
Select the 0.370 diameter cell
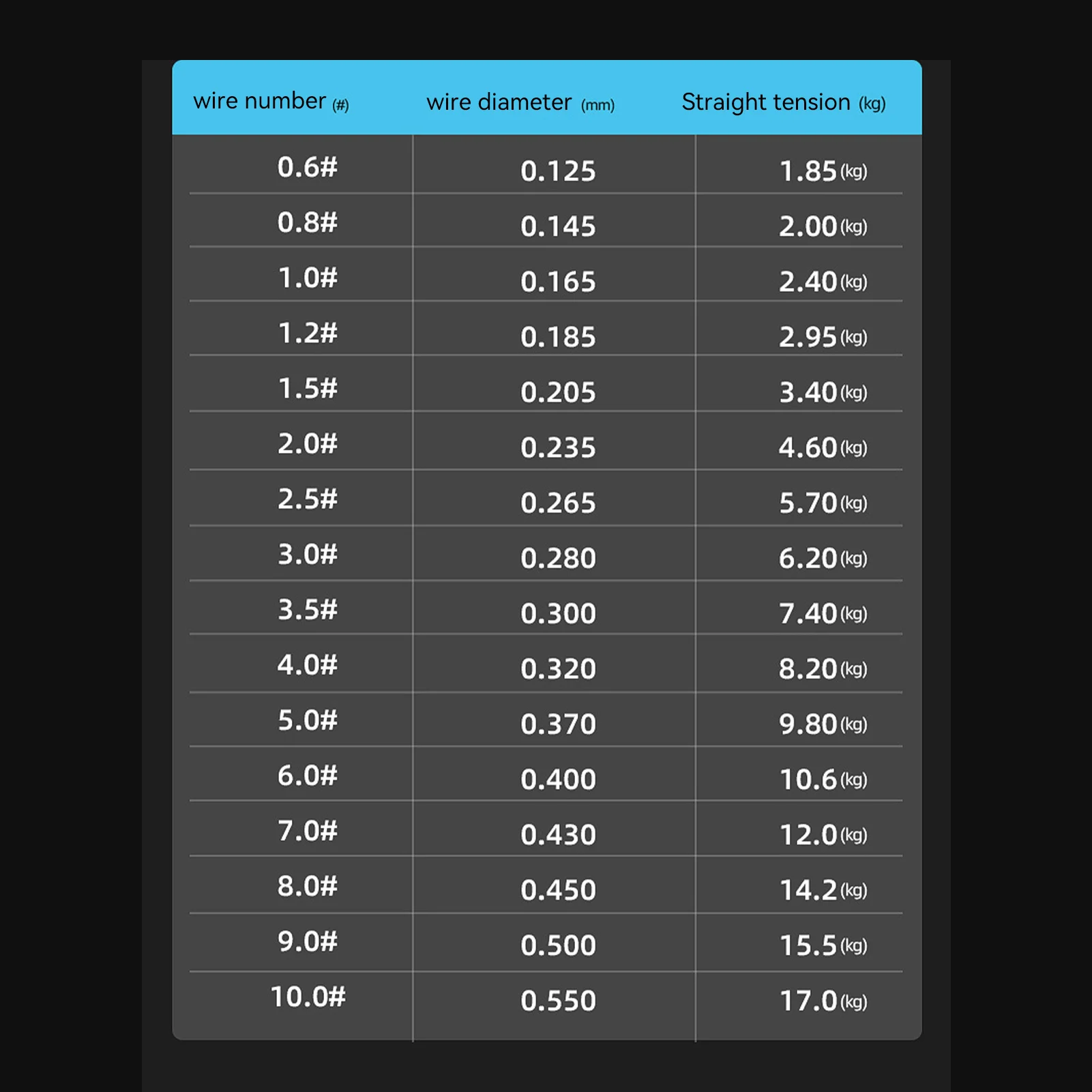click(558, 724)
